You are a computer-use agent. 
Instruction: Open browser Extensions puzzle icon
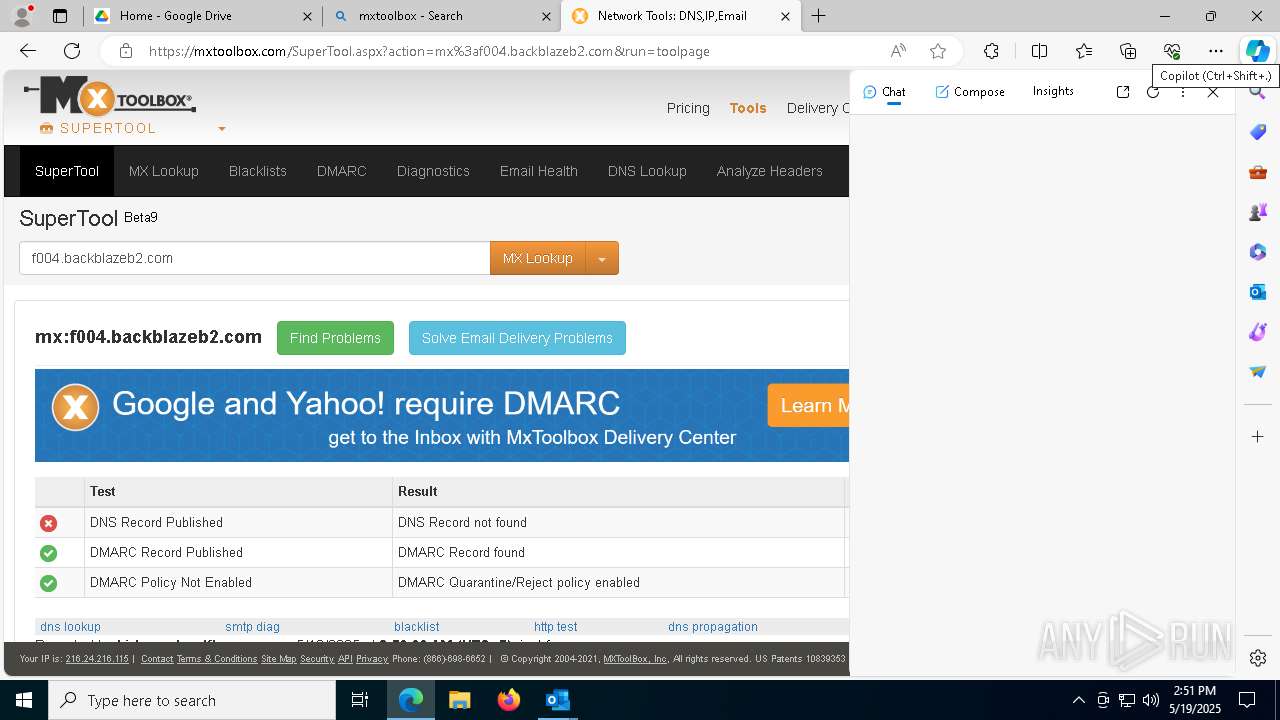click(x=991, y=51)
